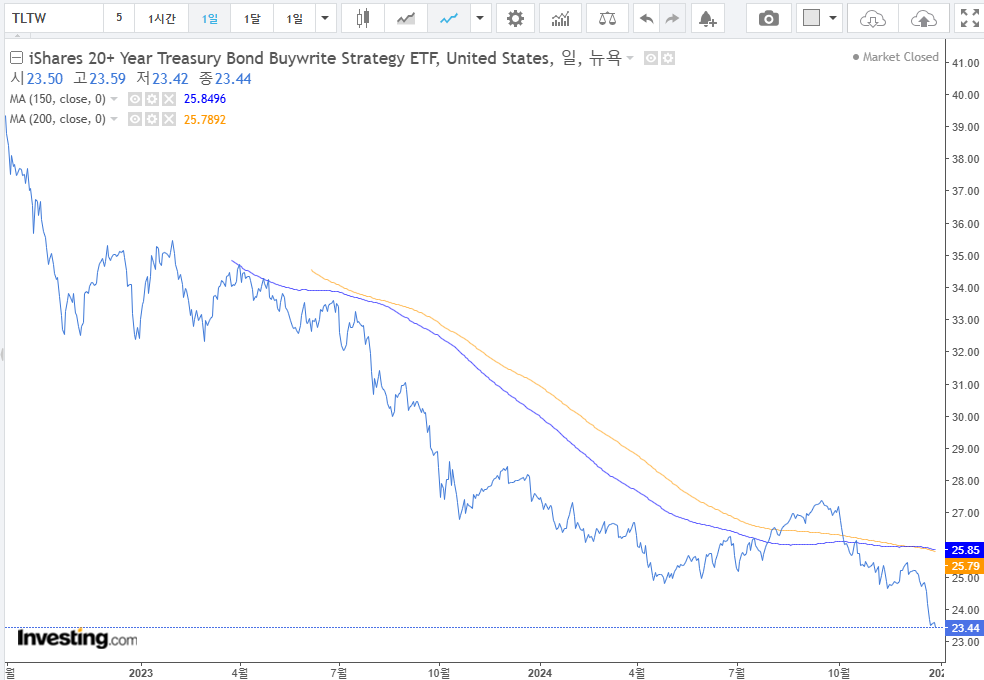This screenshot has width=984, height=680.
Task: Open chart settings gear in toolbar
Action: pos(515,18)
